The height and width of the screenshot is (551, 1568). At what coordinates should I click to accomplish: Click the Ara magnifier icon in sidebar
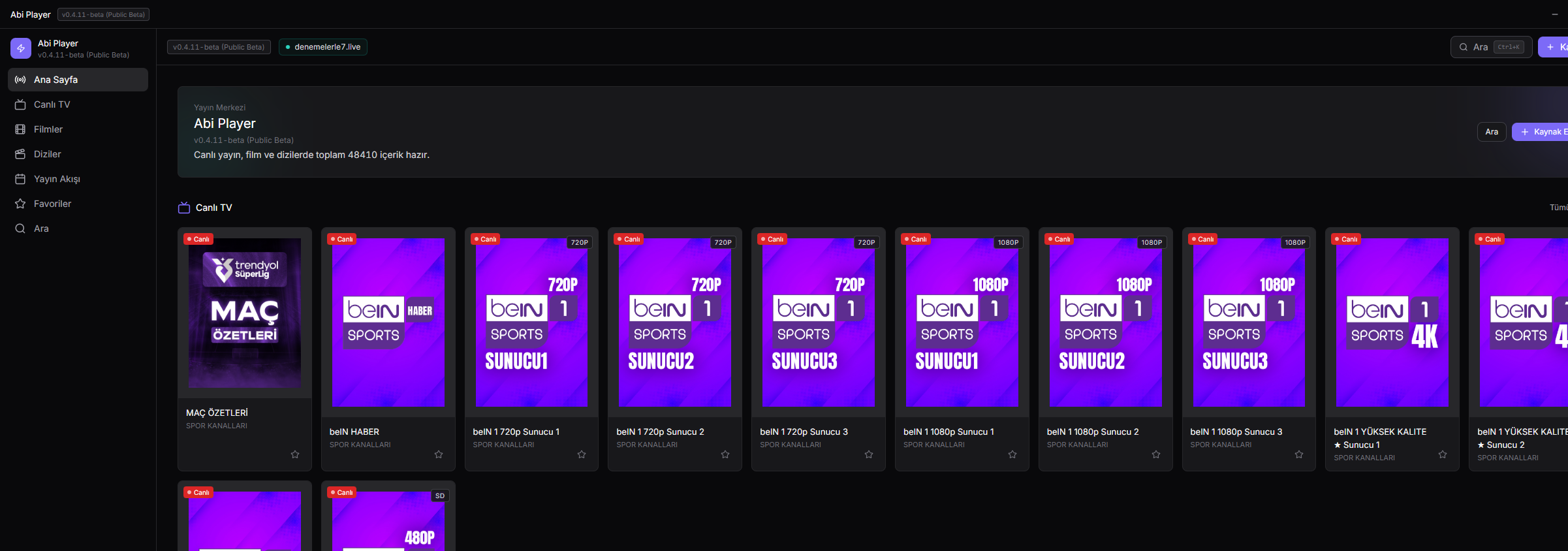[20, 228]
